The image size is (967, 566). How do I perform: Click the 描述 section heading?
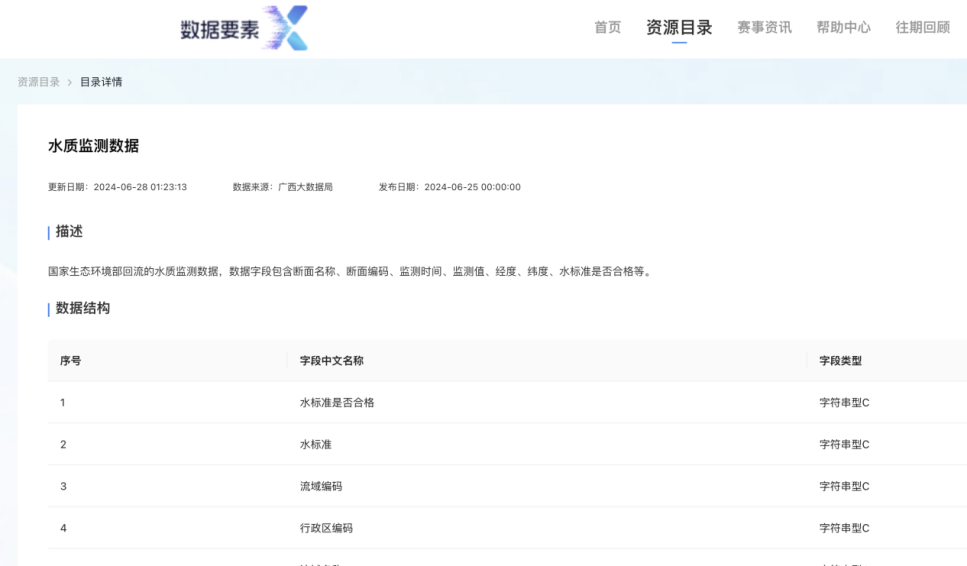[69, 231]
